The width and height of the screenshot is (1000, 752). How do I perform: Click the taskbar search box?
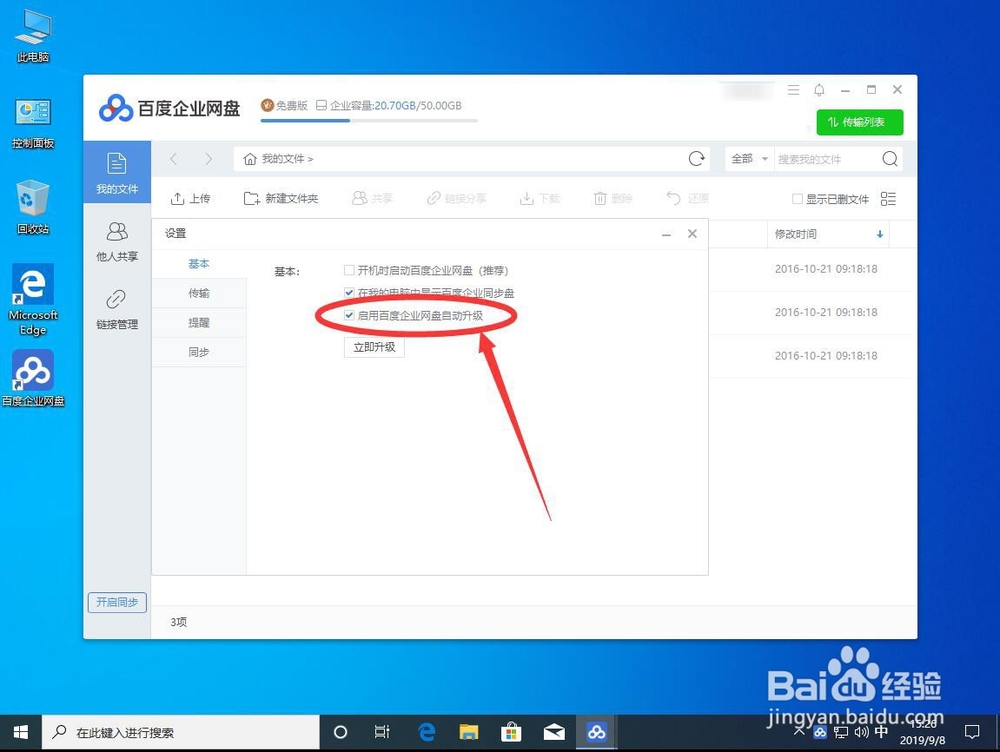pos(180,732)
